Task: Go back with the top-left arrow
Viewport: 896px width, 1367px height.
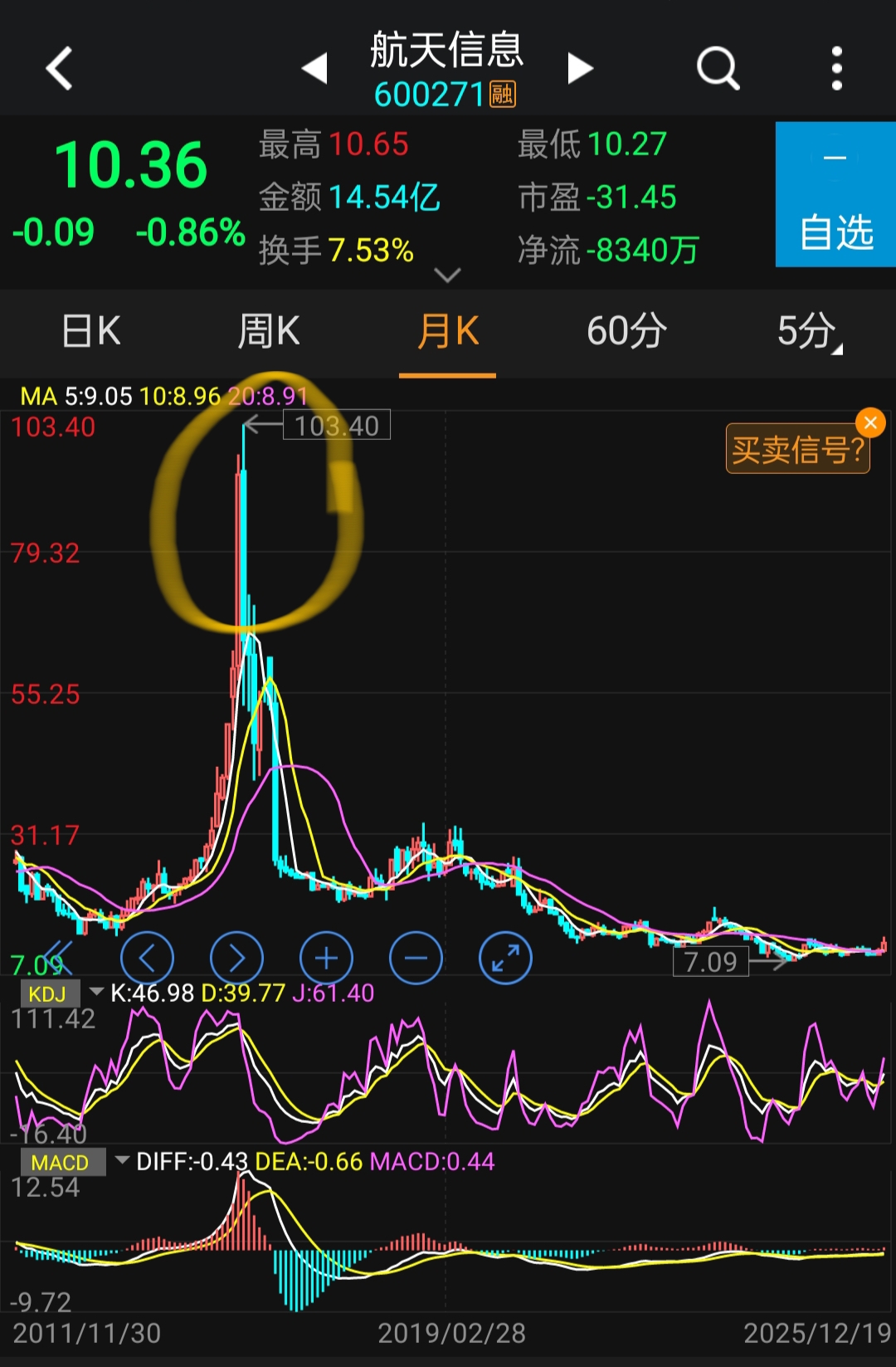Action: tap(59, 68)
